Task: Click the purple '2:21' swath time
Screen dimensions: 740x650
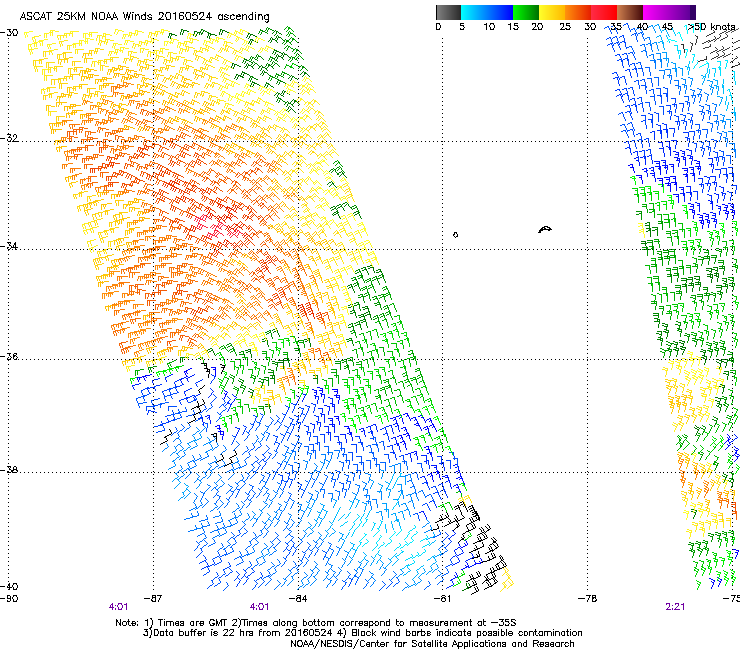Action: coord(675,607)
